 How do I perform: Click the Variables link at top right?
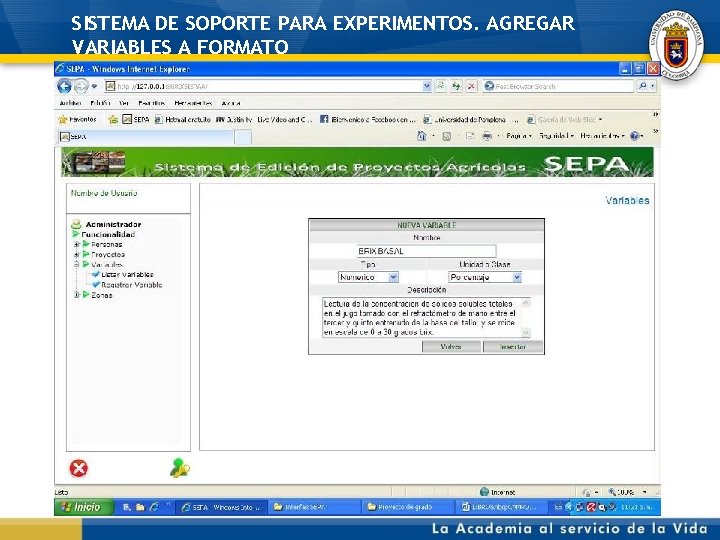pyautogui.click(x=627, y=200)
